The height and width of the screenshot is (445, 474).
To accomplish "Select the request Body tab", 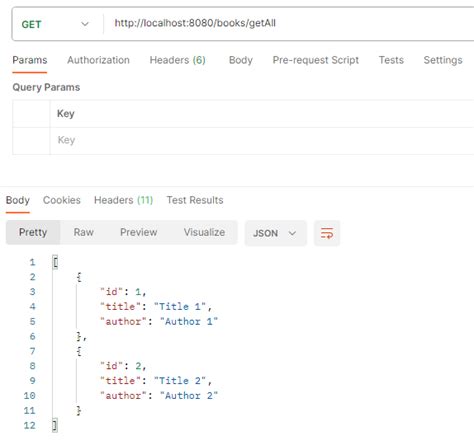I will click(241, 60).
